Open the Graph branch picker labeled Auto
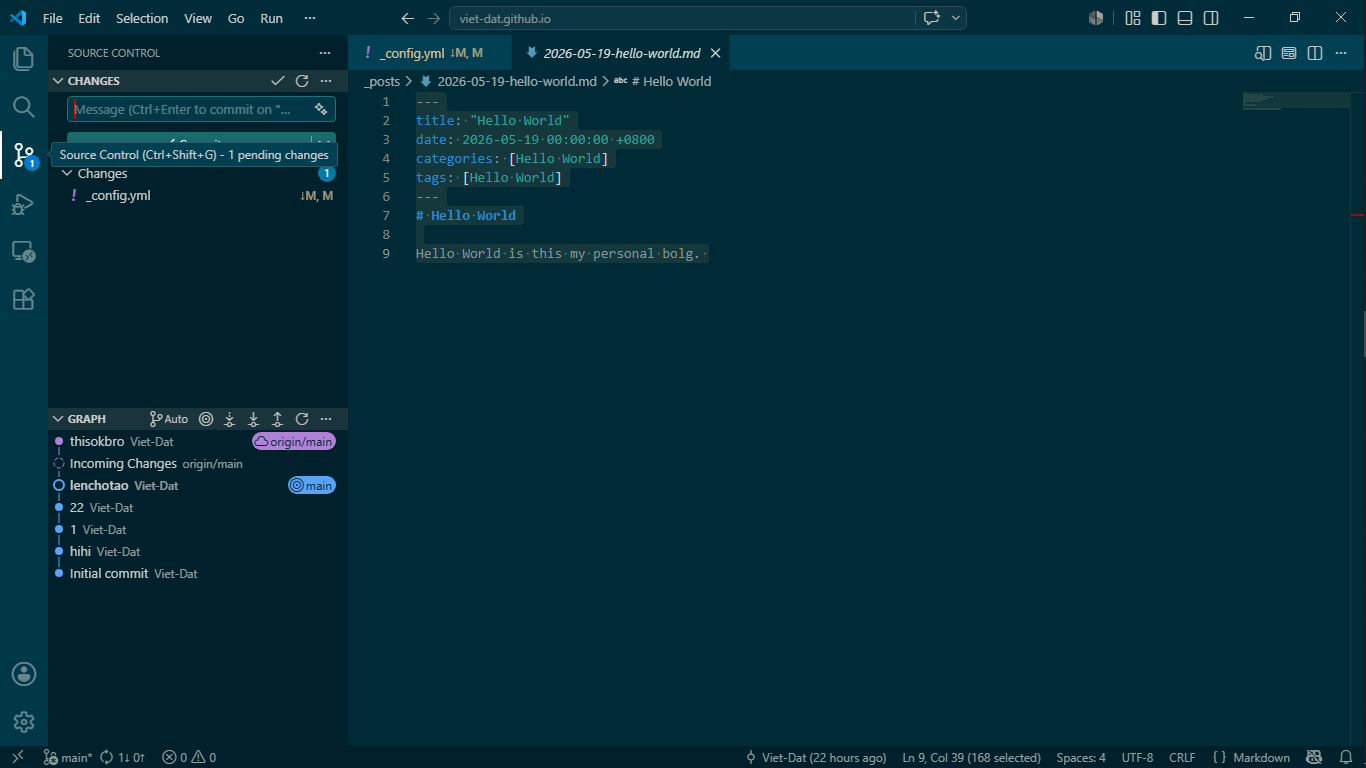This screenshot has height=768, width=1366. click(x=169, y=419)
